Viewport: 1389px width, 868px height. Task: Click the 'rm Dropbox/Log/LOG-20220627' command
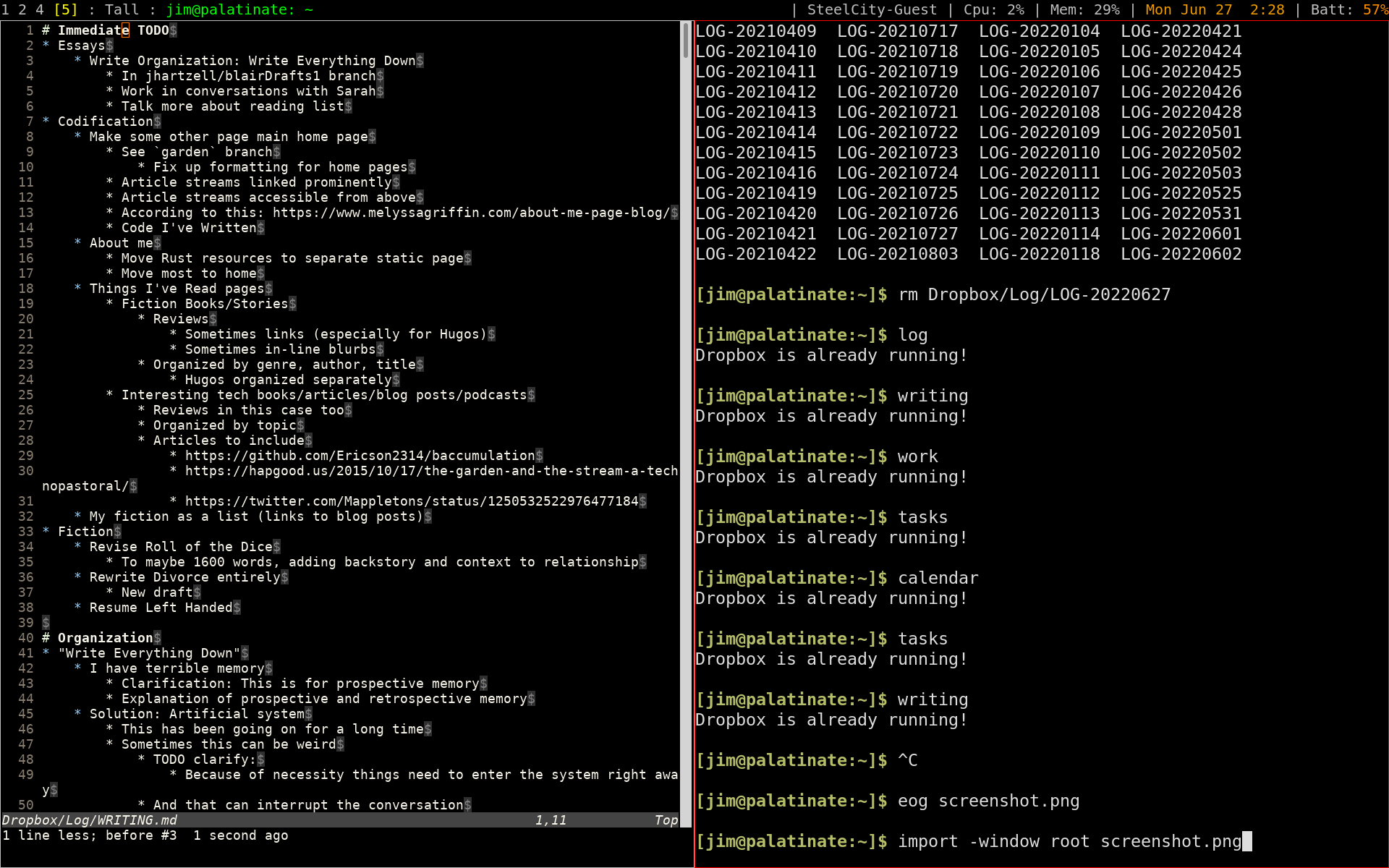click(x=1035, y=294)
